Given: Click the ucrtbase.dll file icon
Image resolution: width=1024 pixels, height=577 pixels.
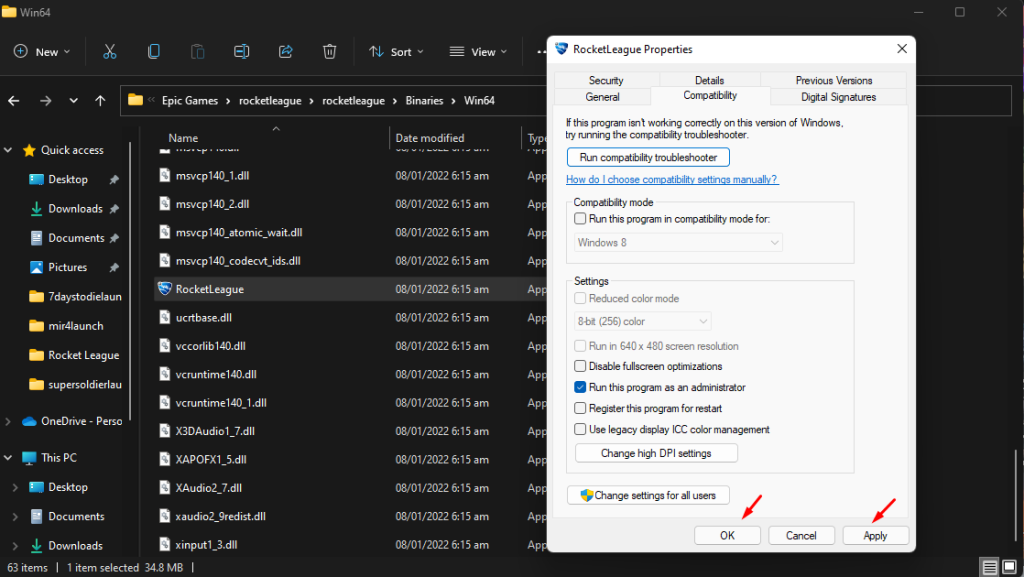Looking at the screenshot, I should point(165,317).
